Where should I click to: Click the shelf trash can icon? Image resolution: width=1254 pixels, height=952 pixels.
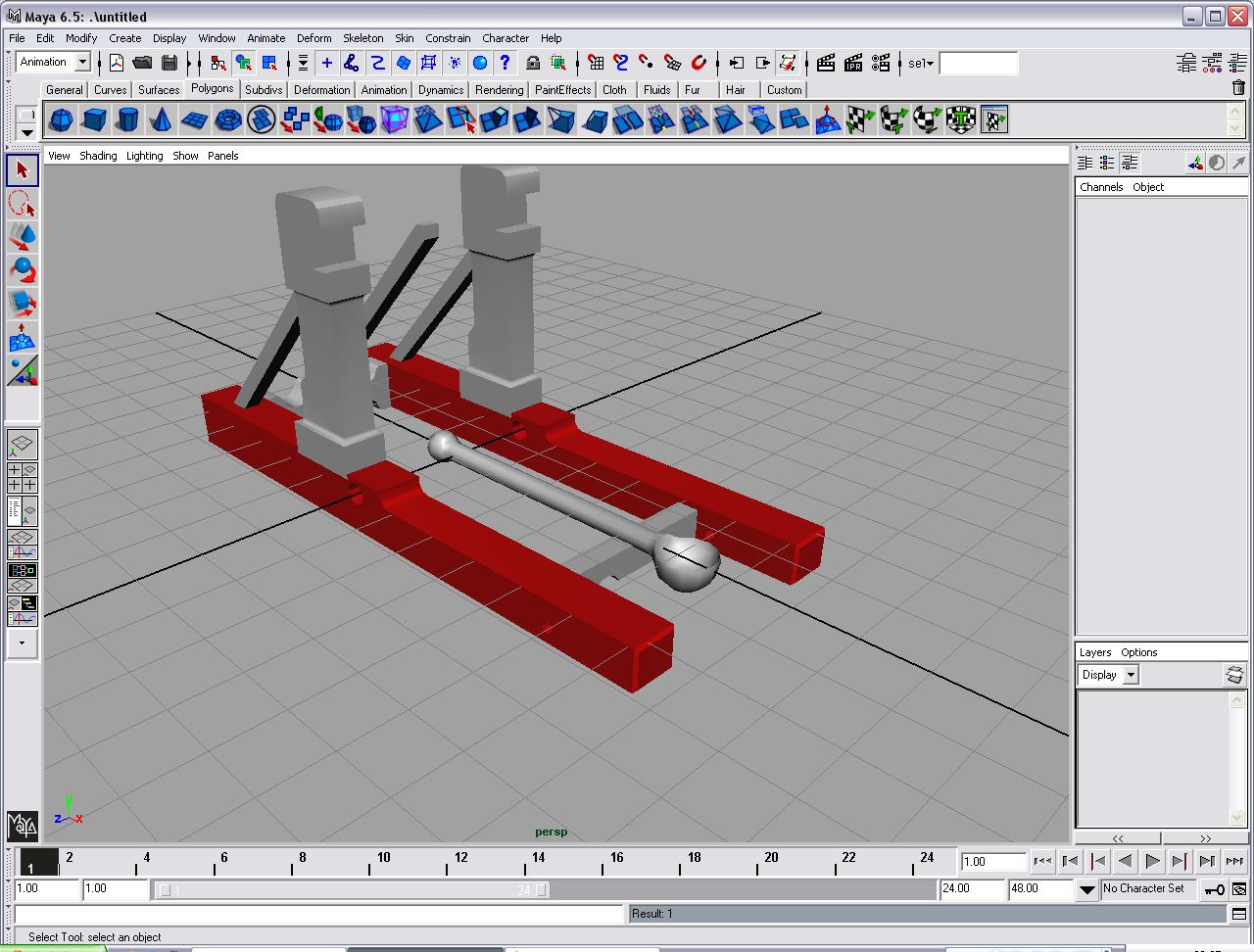(1238, 88)
